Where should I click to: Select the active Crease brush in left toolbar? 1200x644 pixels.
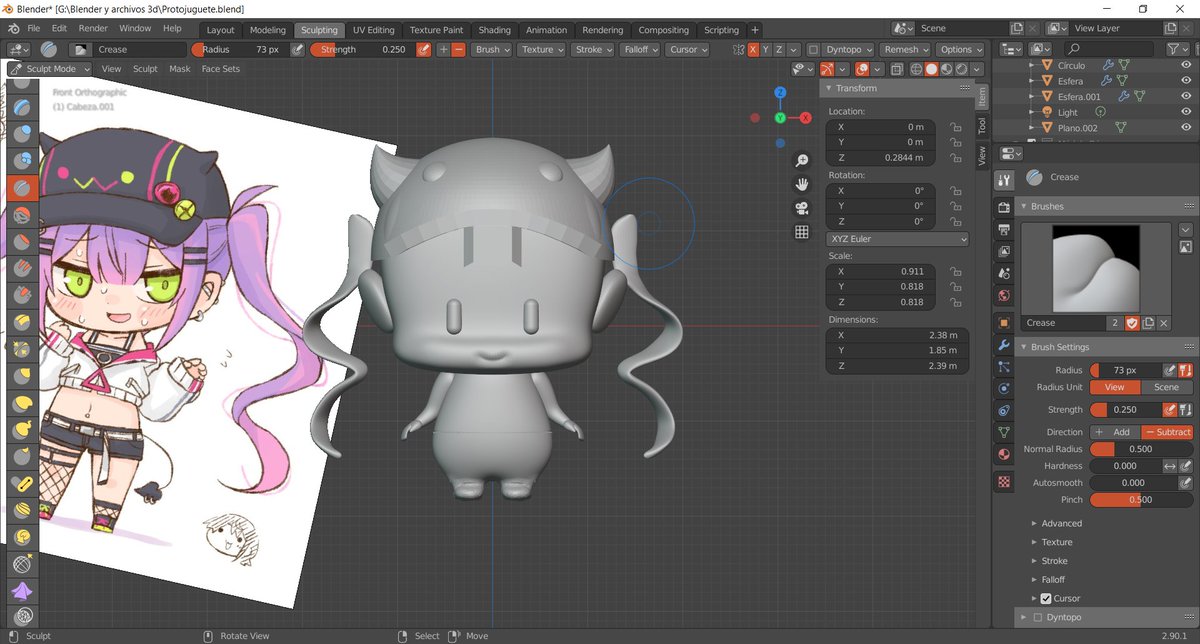coord(22,187)
